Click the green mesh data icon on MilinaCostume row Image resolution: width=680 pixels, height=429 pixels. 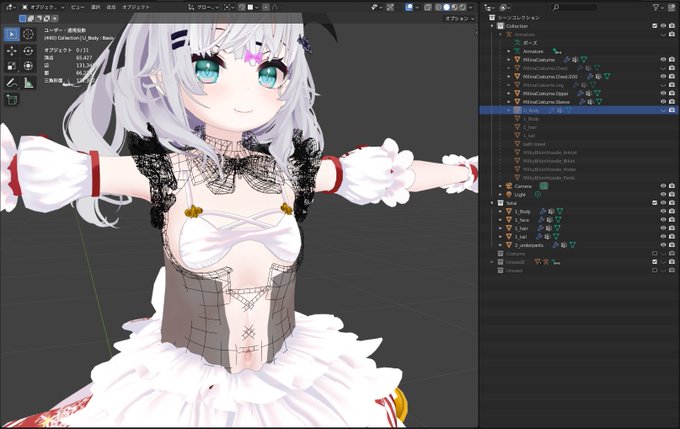[x=584, y=59]
